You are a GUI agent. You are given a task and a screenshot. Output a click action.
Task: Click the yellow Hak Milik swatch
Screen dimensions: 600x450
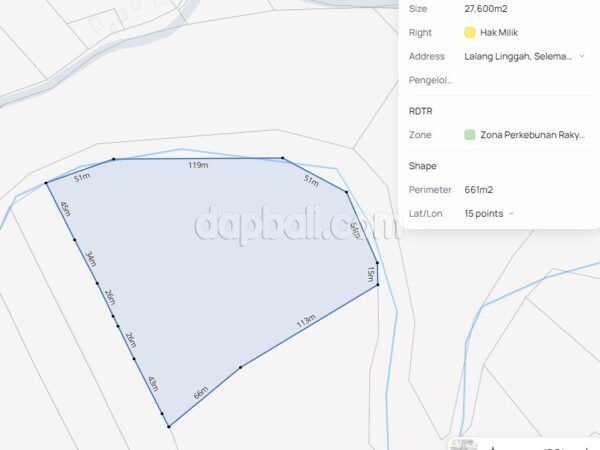tap(470, 33)
